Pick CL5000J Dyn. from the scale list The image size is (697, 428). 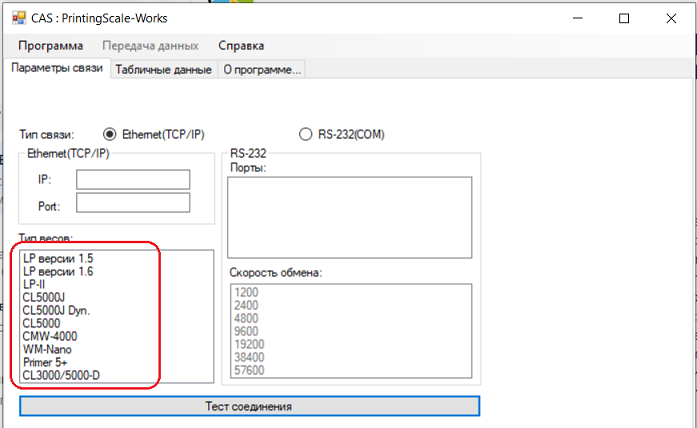pyautogui.click(x=56, y=310)
